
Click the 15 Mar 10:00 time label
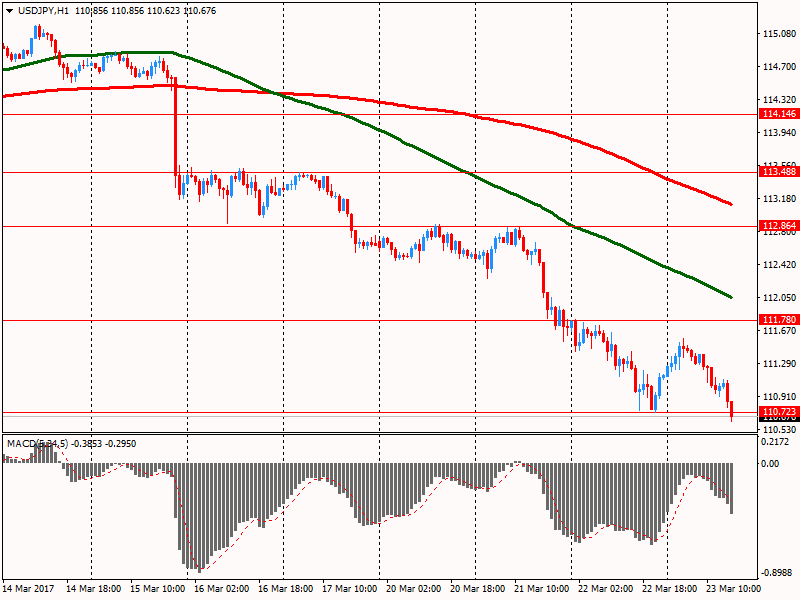click(x=158, y=589)
